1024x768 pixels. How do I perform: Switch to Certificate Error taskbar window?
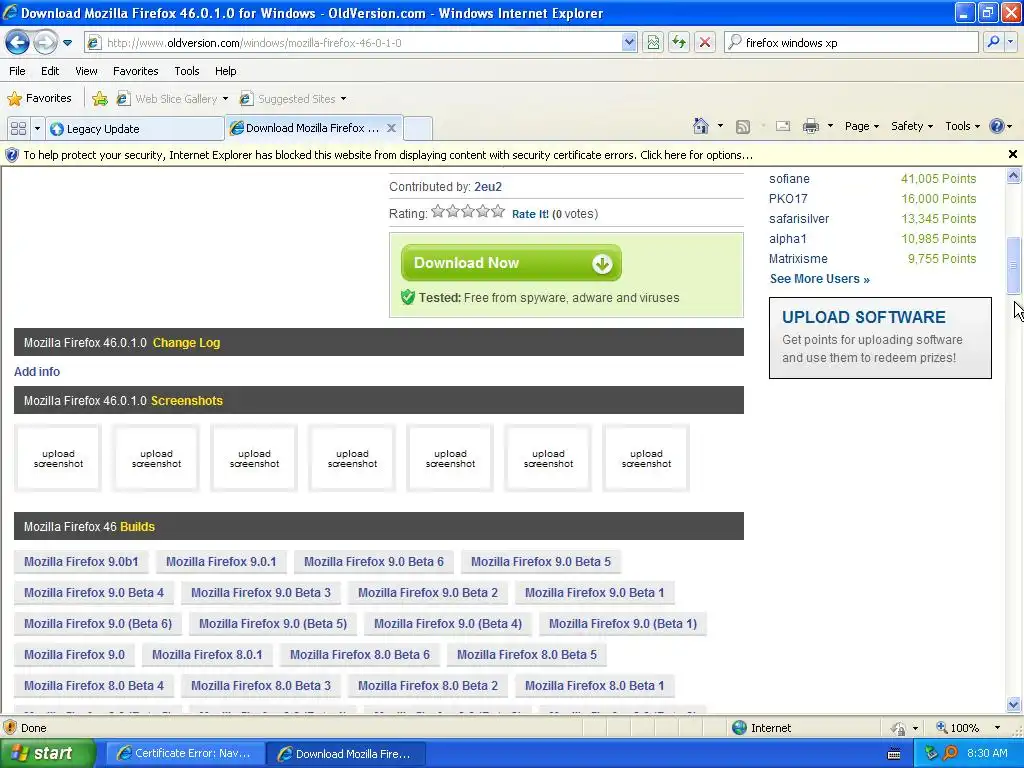click(x=185, y=754)
